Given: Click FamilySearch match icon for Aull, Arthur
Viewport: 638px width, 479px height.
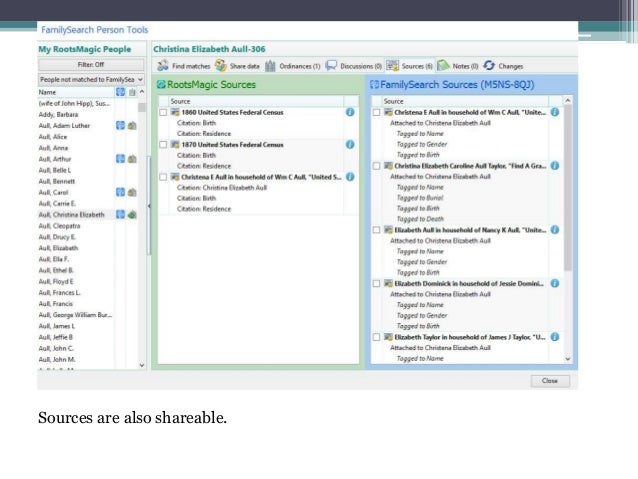Looking at the screenshot, I should [x=120, y=159].
